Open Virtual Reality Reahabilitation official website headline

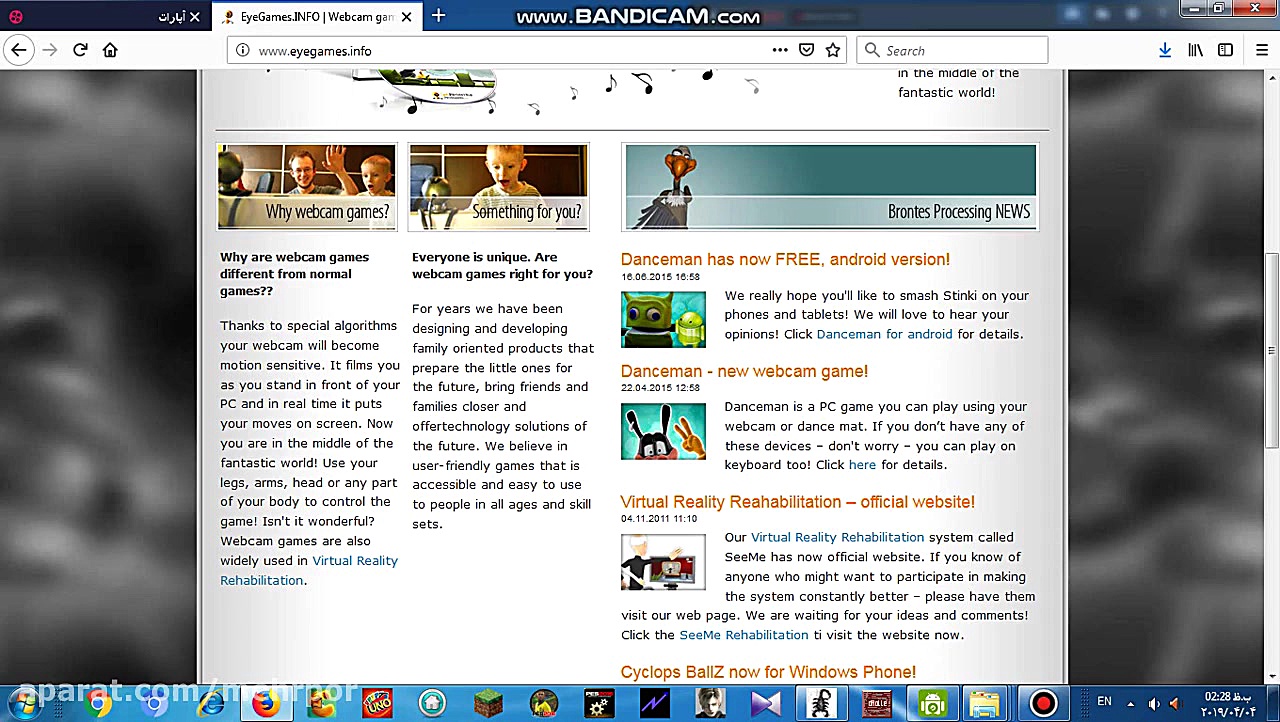click(797, 502)
